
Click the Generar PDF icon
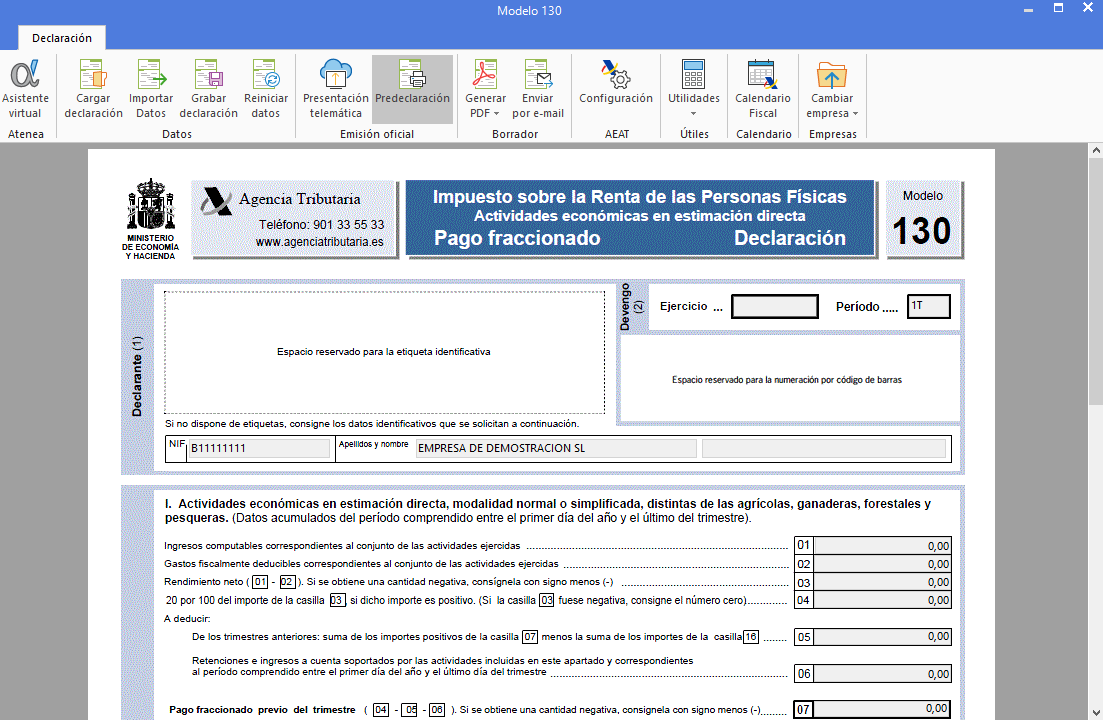point(485,73)
